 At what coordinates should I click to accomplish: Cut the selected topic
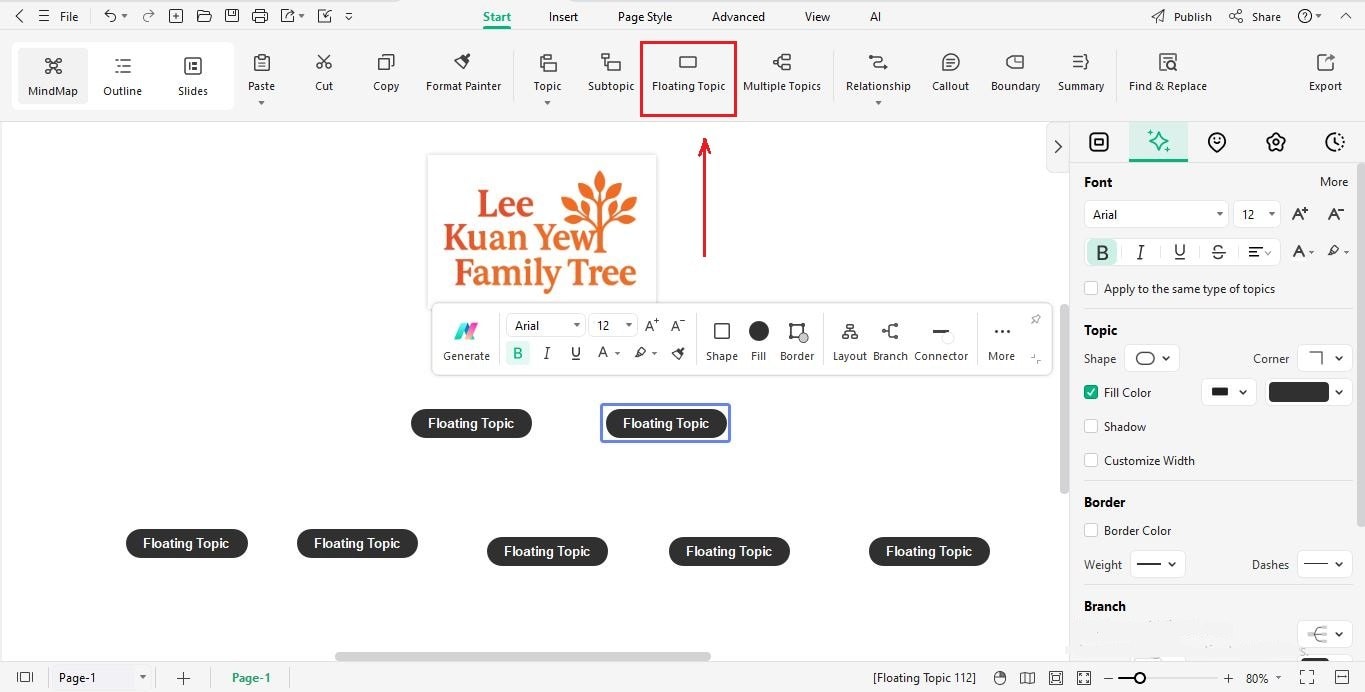point(324,74)
